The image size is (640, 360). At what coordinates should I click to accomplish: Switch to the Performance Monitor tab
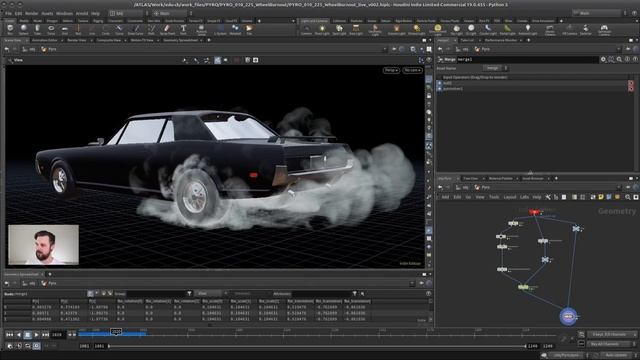tap(501, 40)
